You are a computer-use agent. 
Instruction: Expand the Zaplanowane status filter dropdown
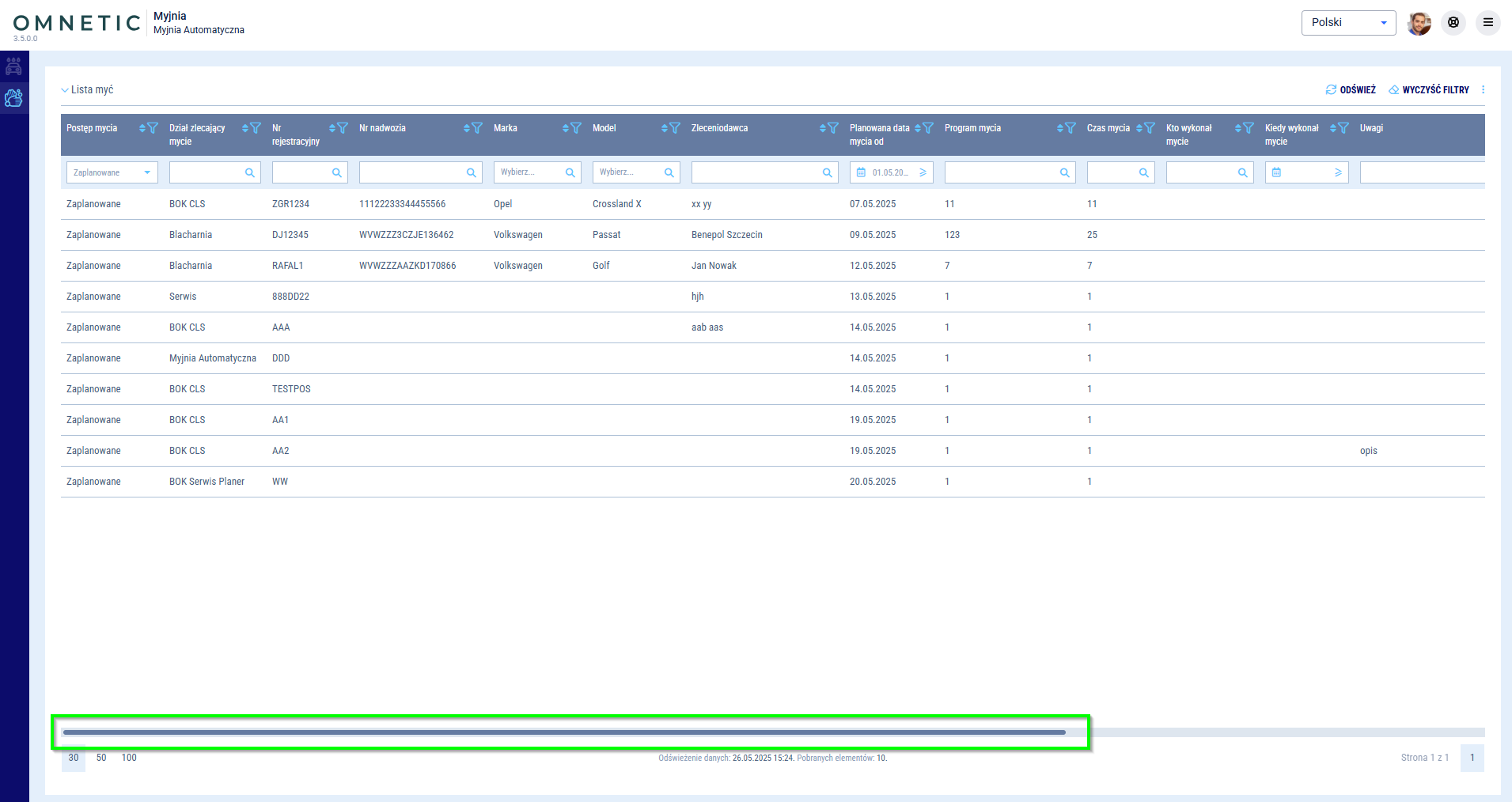147,172
